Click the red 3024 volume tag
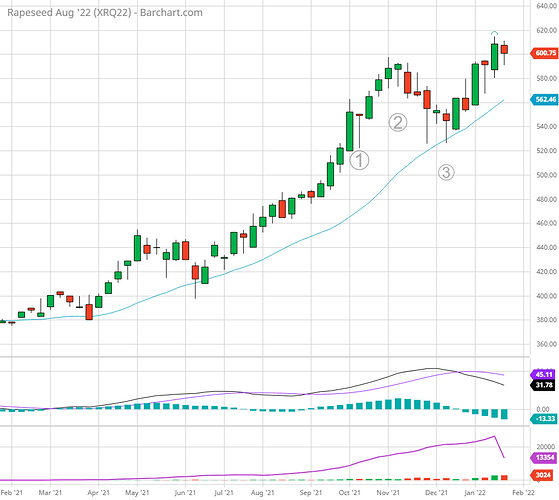 [x=543, y=475]
